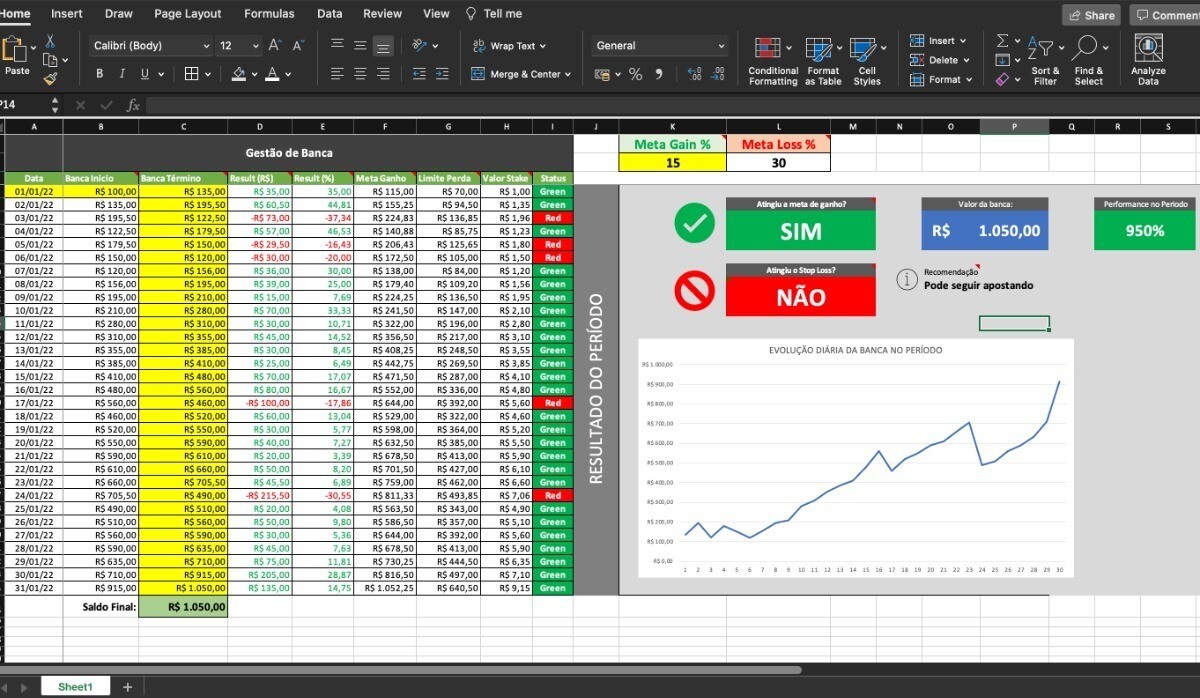Click the Conditional Formatting icon
Viewport: 1200px width, 698px height.
click(773, 60)
